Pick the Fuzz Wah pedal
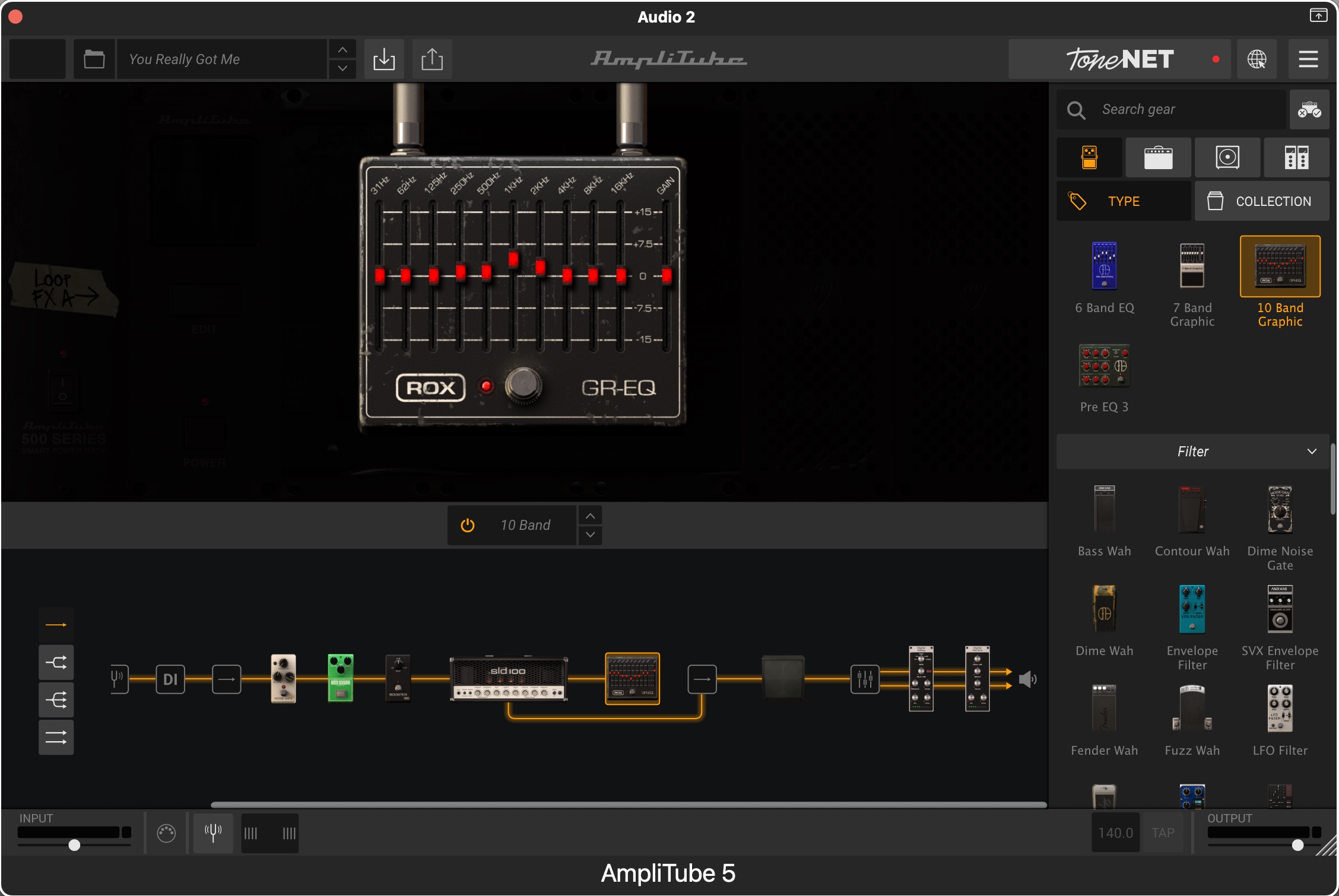 1192,720
